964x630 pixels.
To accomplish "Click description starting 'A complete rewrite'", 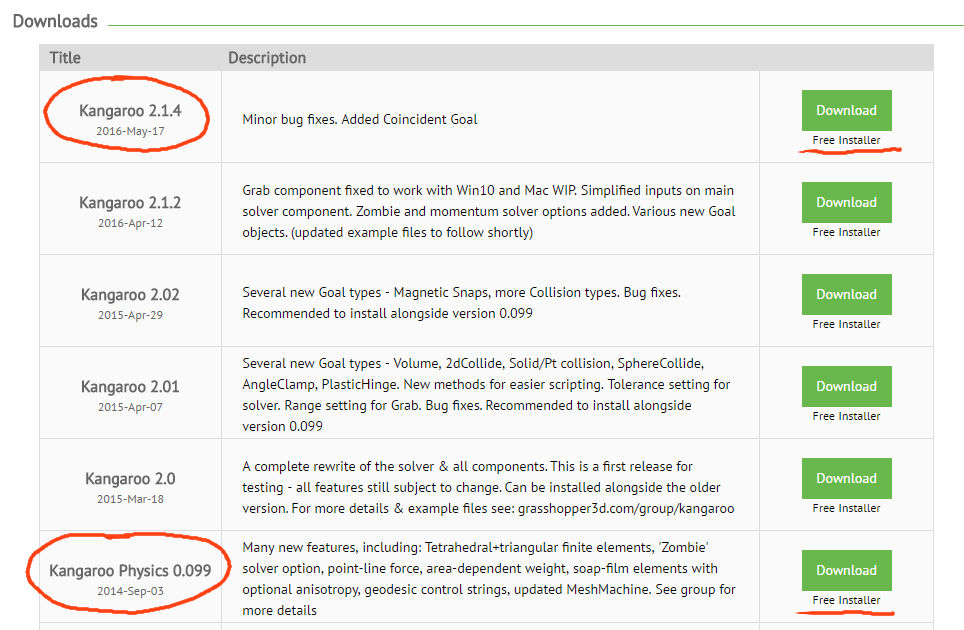I will [x=488, y=487].
